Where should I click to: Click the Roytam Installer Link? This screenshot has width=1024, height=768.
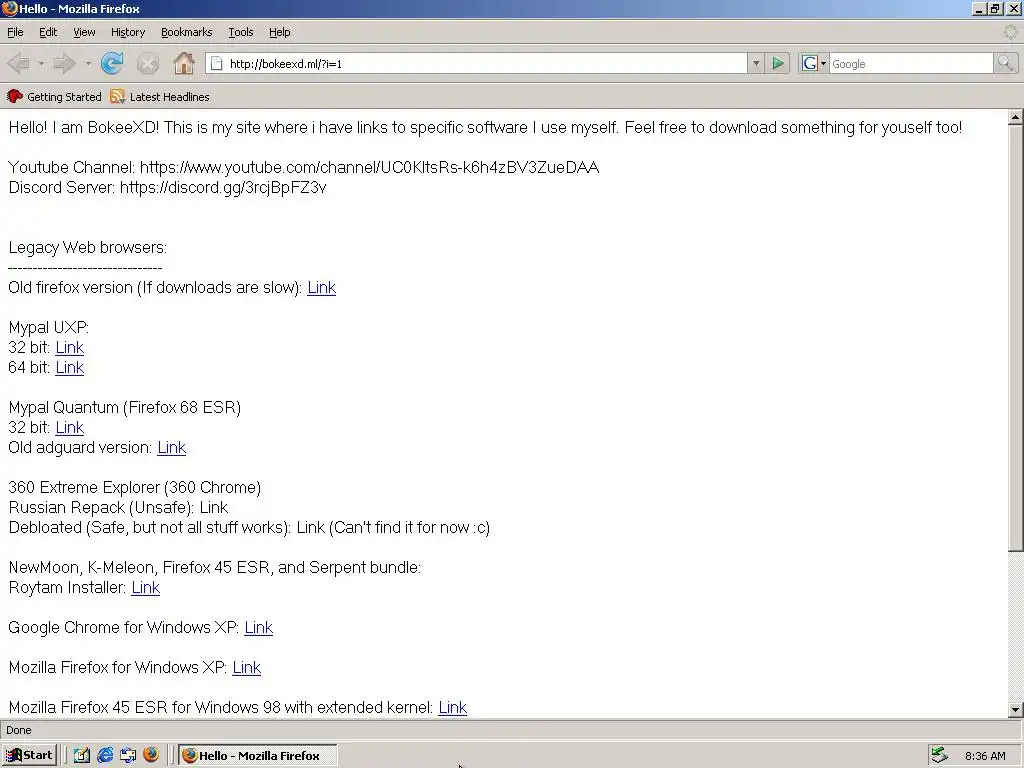pyautogui.click(x=146, y=587)
